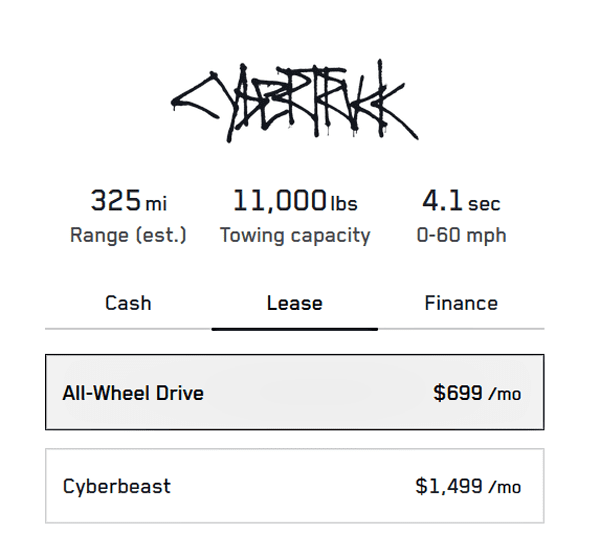600x534 pixels.
Task: Switch to the Cash tab
Action: [128, 303]
